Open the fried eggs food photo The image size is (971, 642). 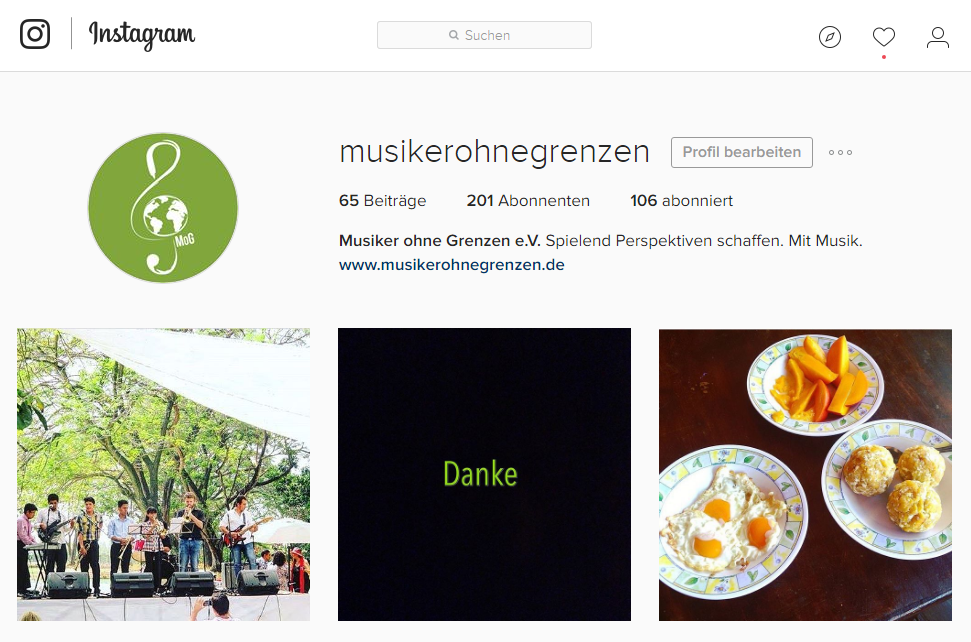pyautogui.click(x=805, y=475)
